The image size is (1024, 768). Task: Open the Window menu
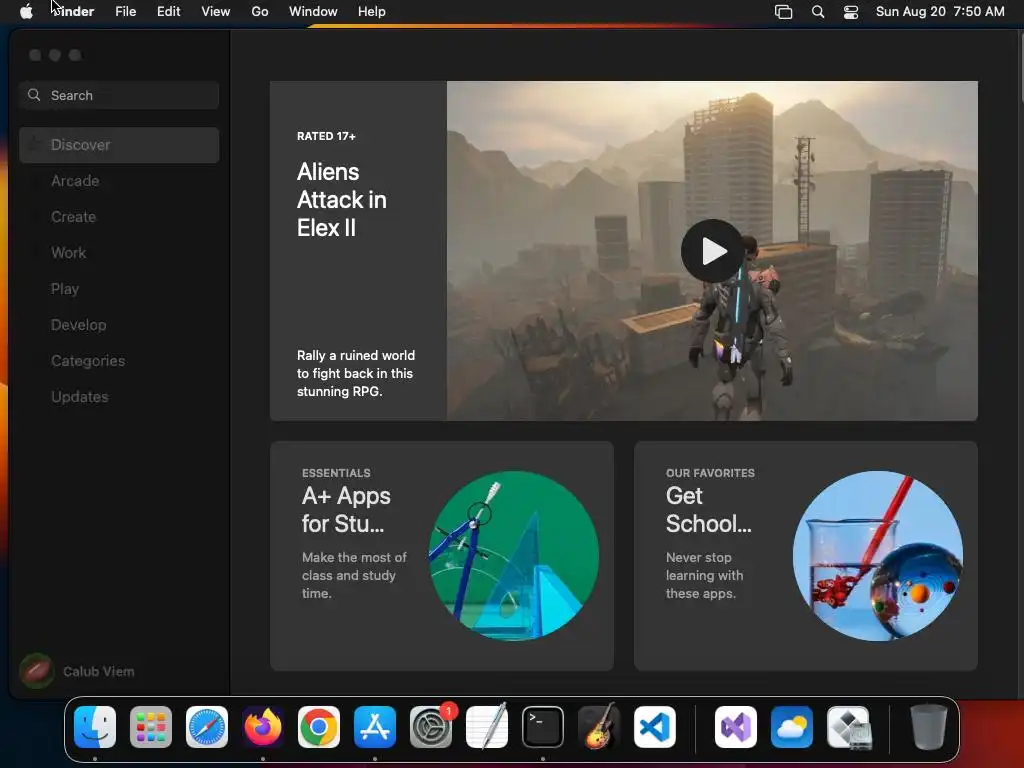coord(313,12)
